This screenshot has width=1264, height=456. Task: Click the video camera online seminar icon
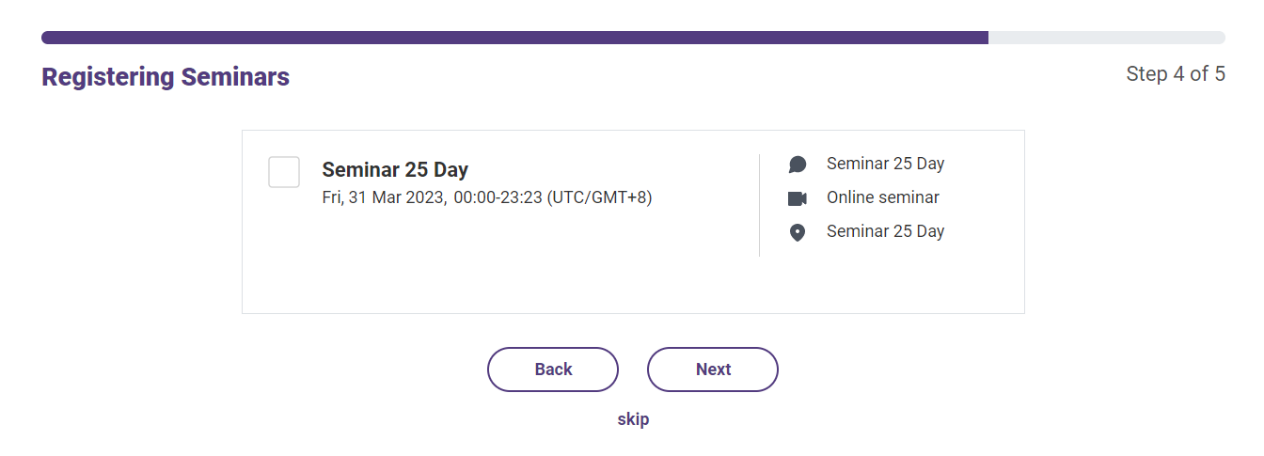(x=797, y=199)
